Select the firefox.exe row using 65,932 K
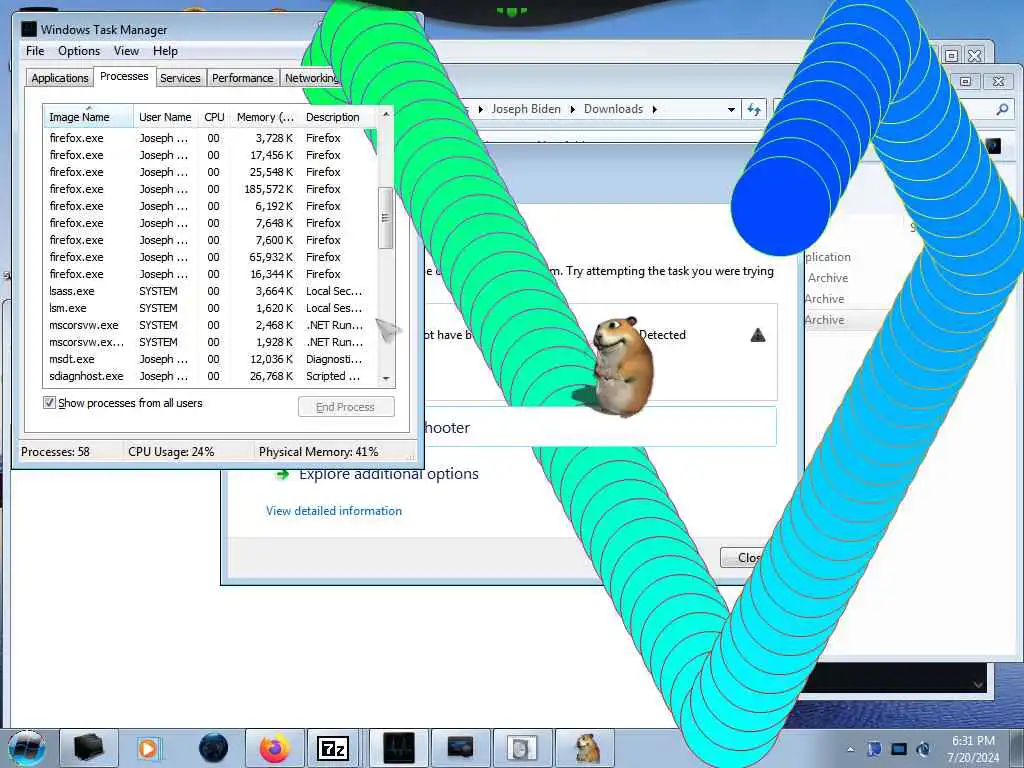The image size is (1024, 768). 210,257
